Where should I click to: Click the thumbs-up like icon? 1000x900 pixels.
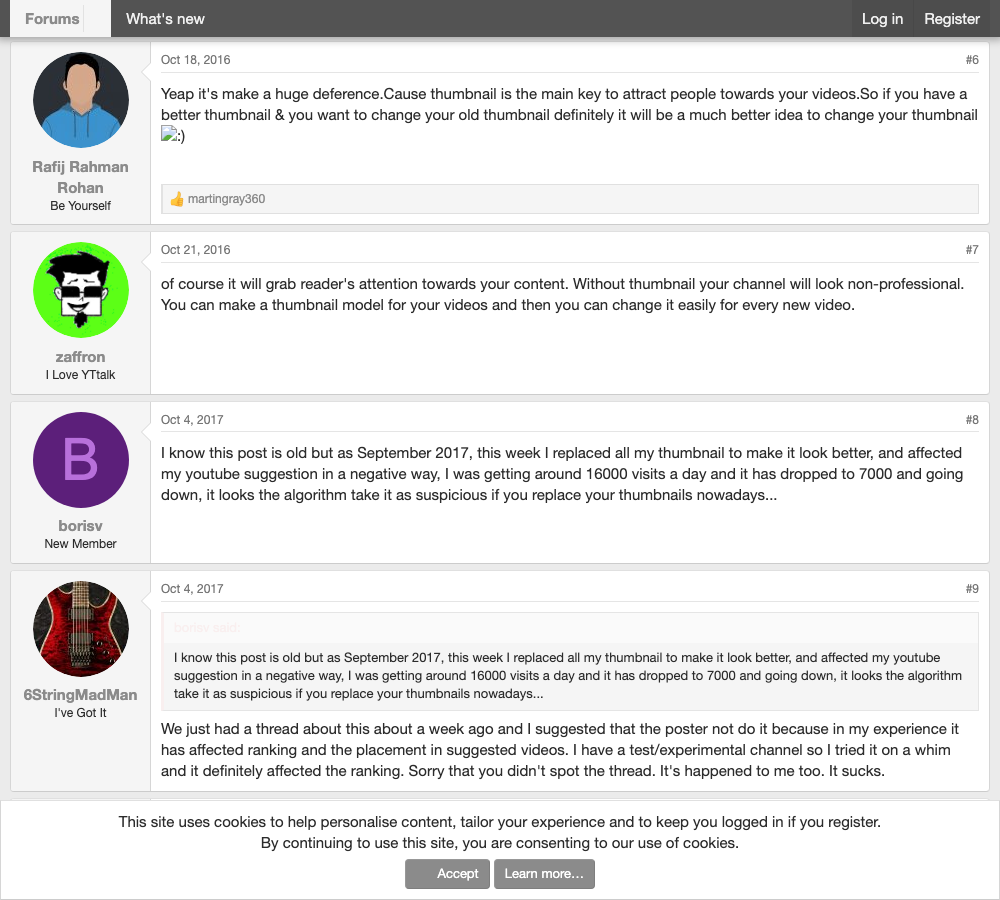coord(177,199)
